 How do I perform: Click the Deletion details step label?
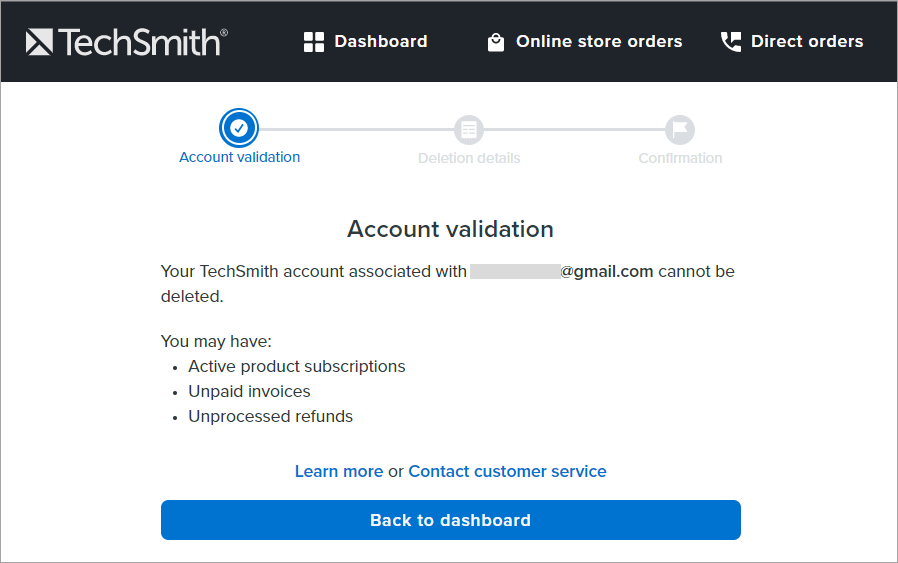click(x=468, y=158)
